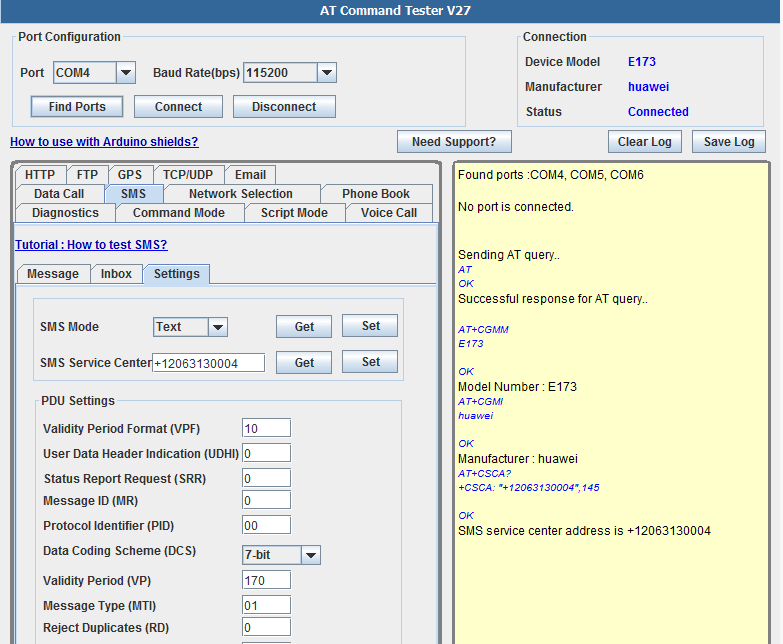The height and width of the screenshot is (644, 783).
Task: Open the Data Call tab
Action: click(59, 194)
